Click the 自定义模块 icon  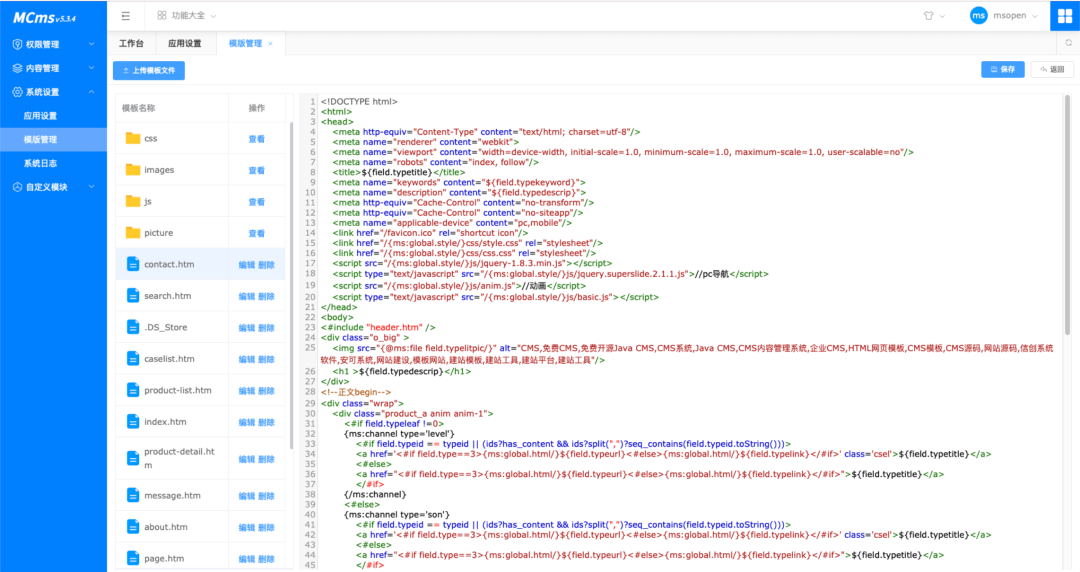pyautogui.click(x=17, y=187)
